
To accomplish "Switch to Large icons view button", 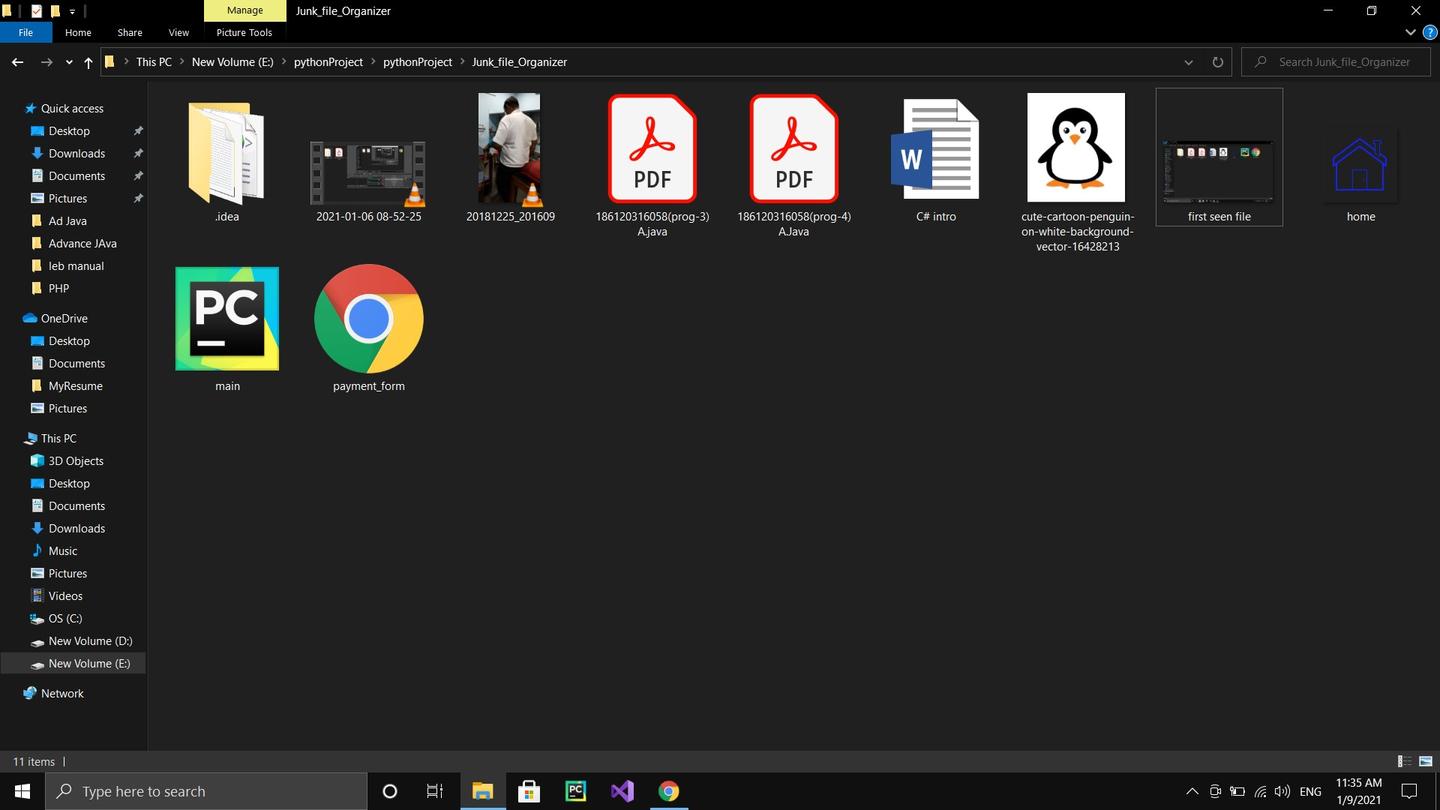I will 1425,762.
